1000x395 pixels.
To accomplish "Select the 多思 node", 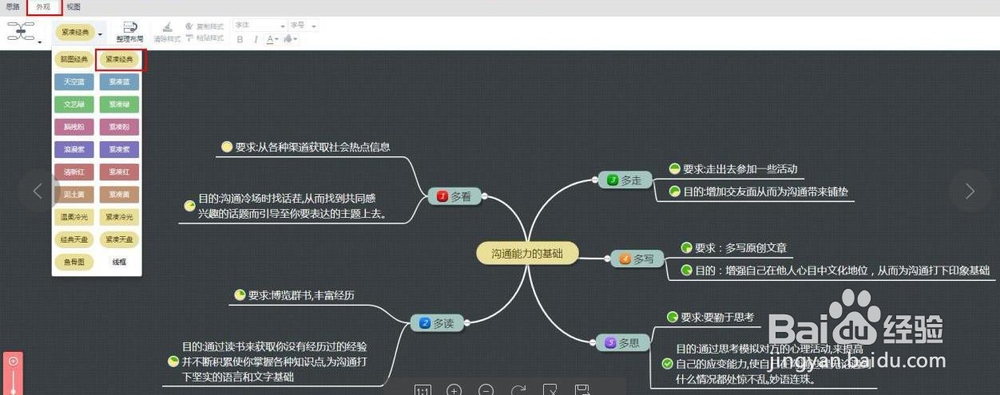I will coord(622,343).
